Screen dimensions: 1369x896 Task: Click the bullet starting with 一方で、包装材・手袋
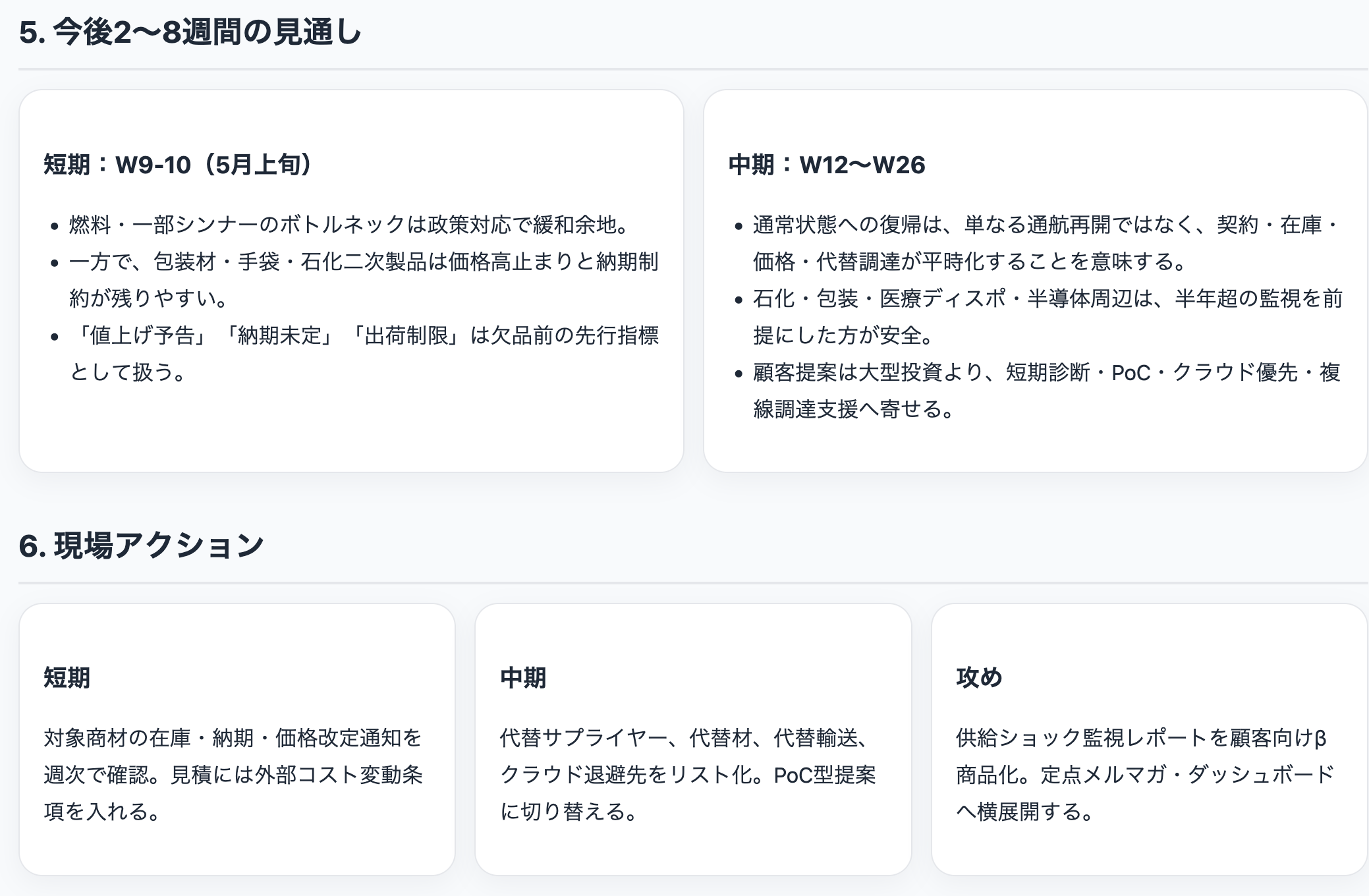[364, 262]
